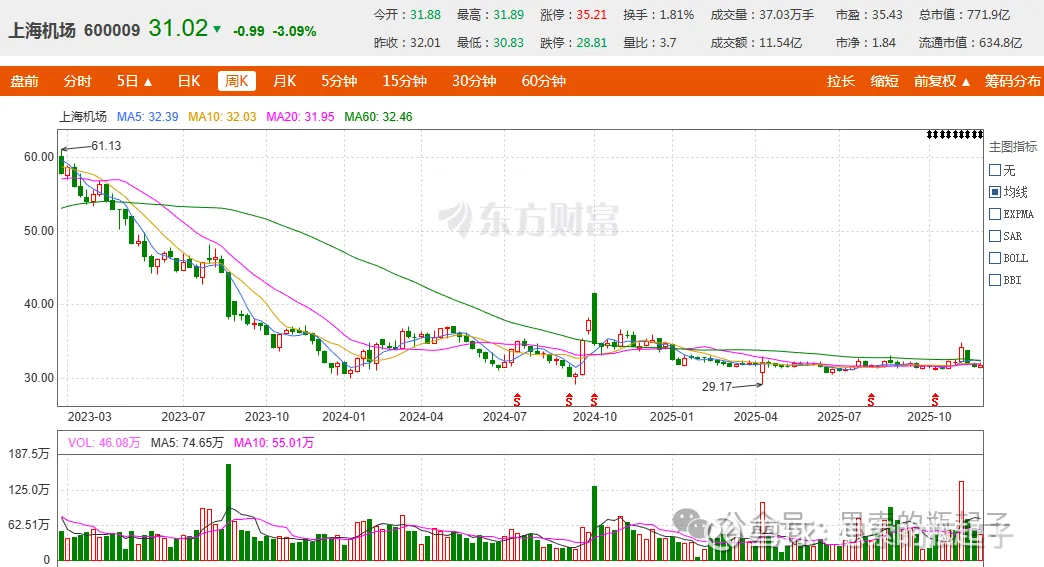This screenshot has height=567, width=1044.
Task: Open 筹码分布 chip distribution
Action: (x=1012, y=81)
